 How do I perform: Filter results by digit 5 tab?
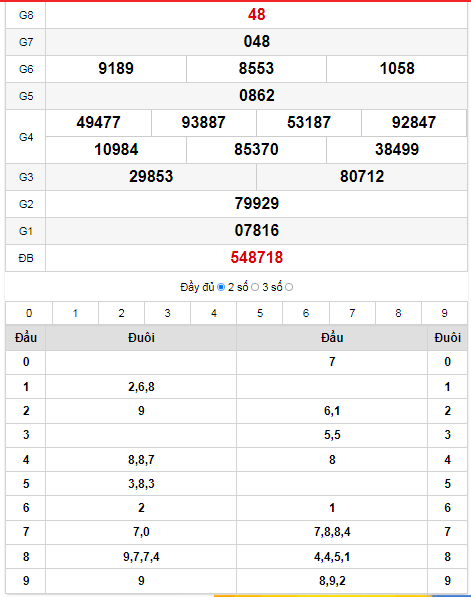pyautogui.click(x=260, y=313)
